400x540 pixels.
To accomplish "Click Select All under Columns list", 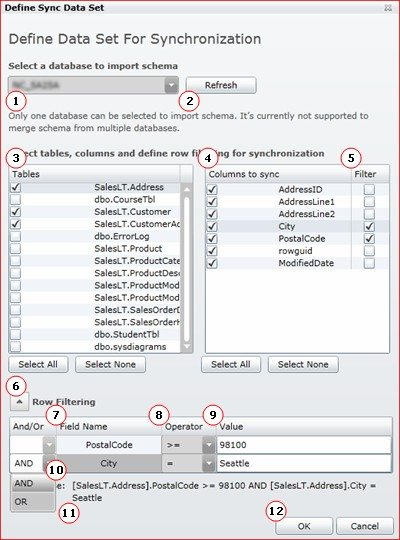I will 231,364.
